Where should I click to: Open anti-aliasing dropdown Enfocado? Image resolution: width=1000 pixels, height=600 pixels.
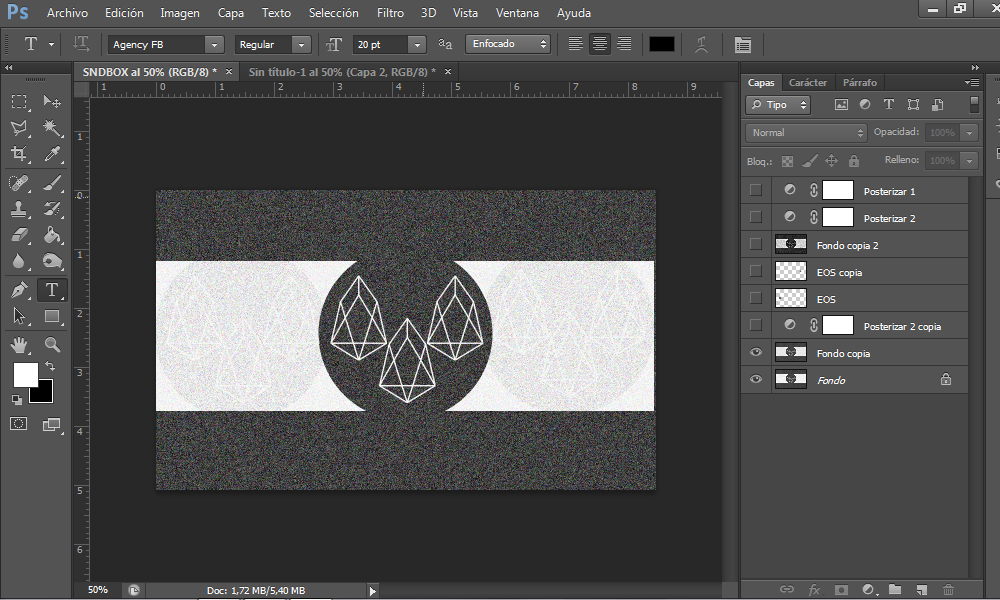(508, 44)
